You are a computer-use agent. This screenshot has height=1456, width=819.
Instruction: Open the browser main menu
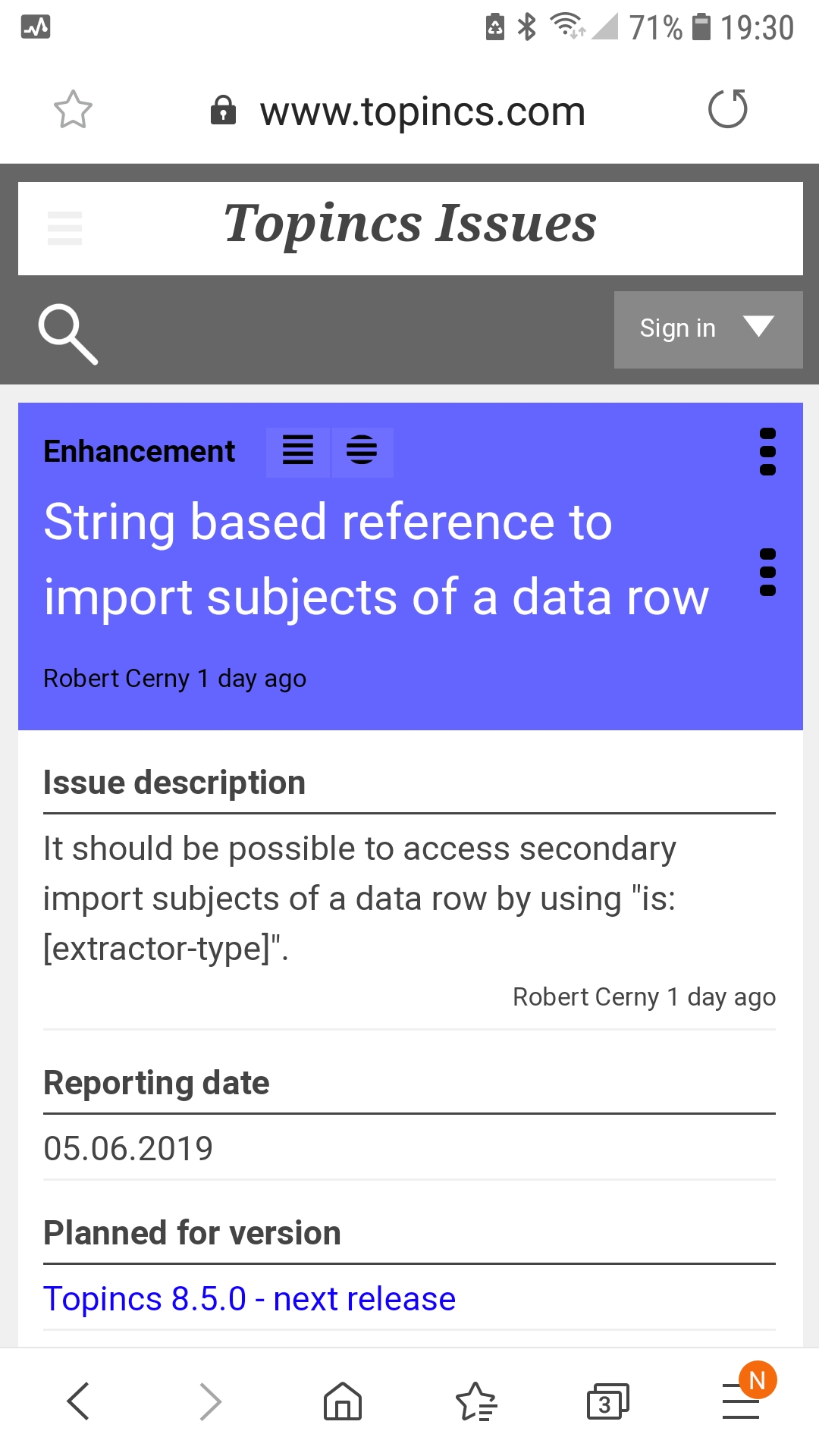pos(741,1401)
